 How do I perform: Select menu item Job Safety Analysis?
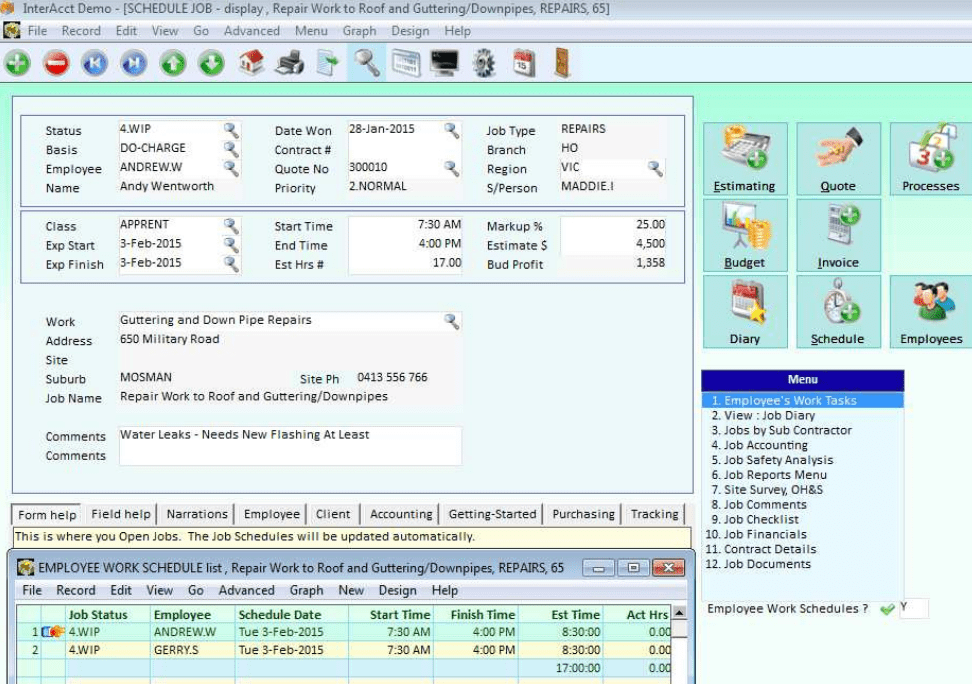(803, 460)
